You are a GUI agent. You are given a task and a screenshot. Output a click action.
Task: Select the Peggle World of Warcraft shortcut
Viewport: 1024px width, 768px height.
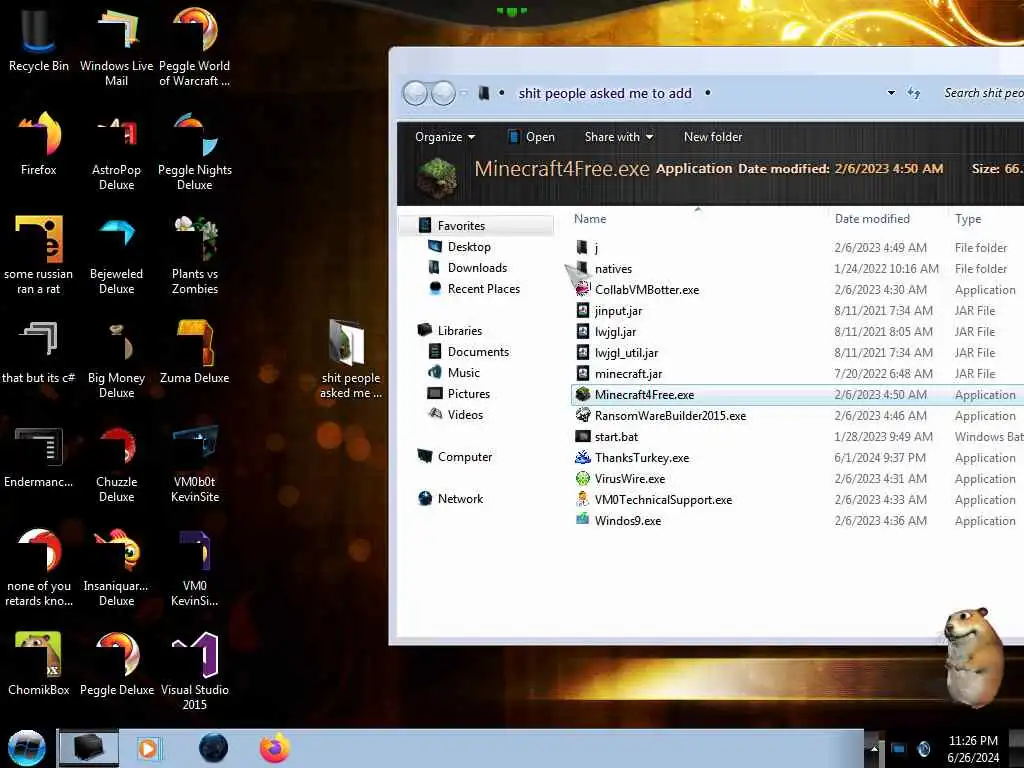pyautogui.click(x=195, y=47)
